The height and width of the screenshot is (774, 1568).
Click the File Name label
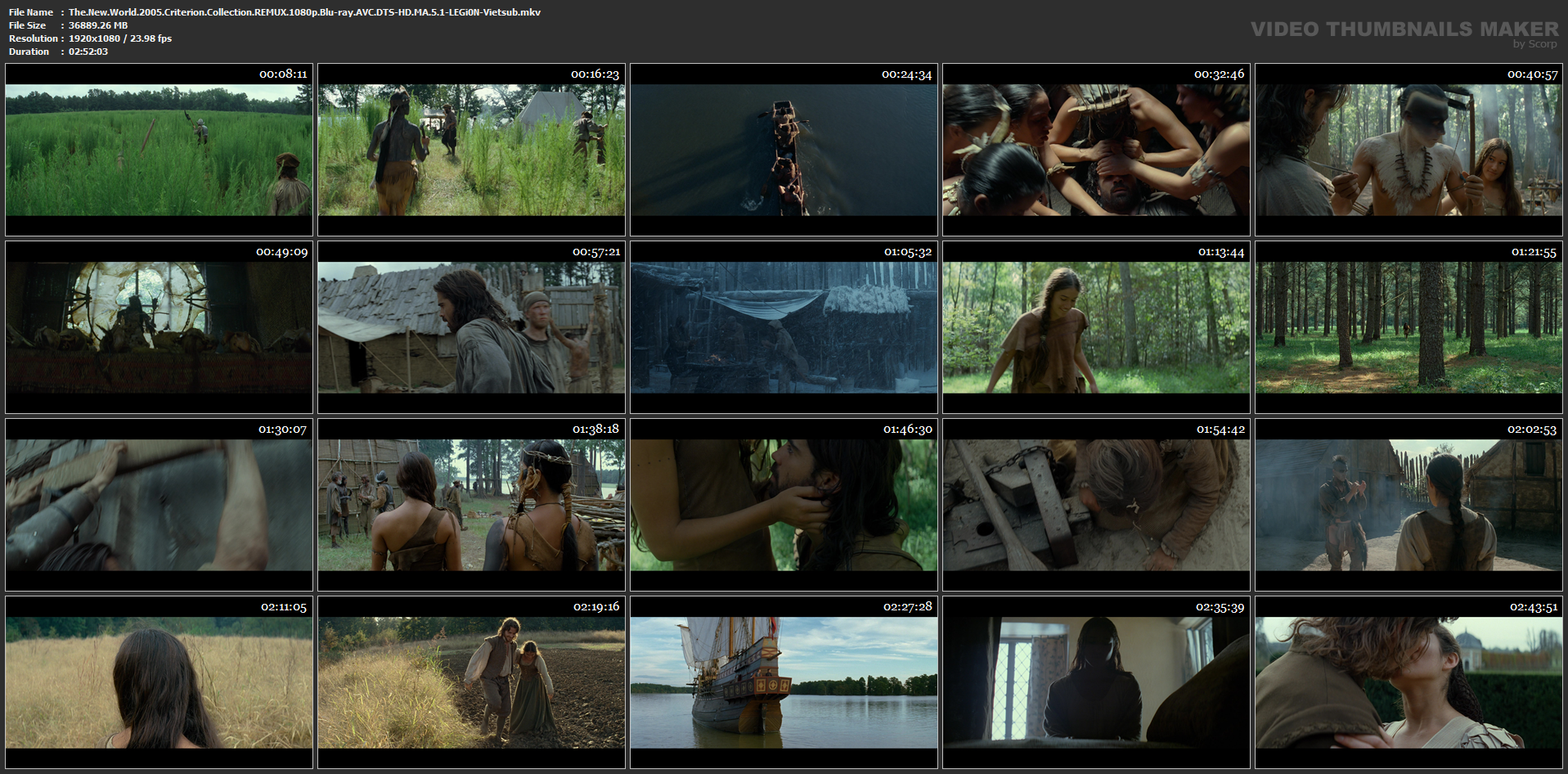tap(31, 12)
